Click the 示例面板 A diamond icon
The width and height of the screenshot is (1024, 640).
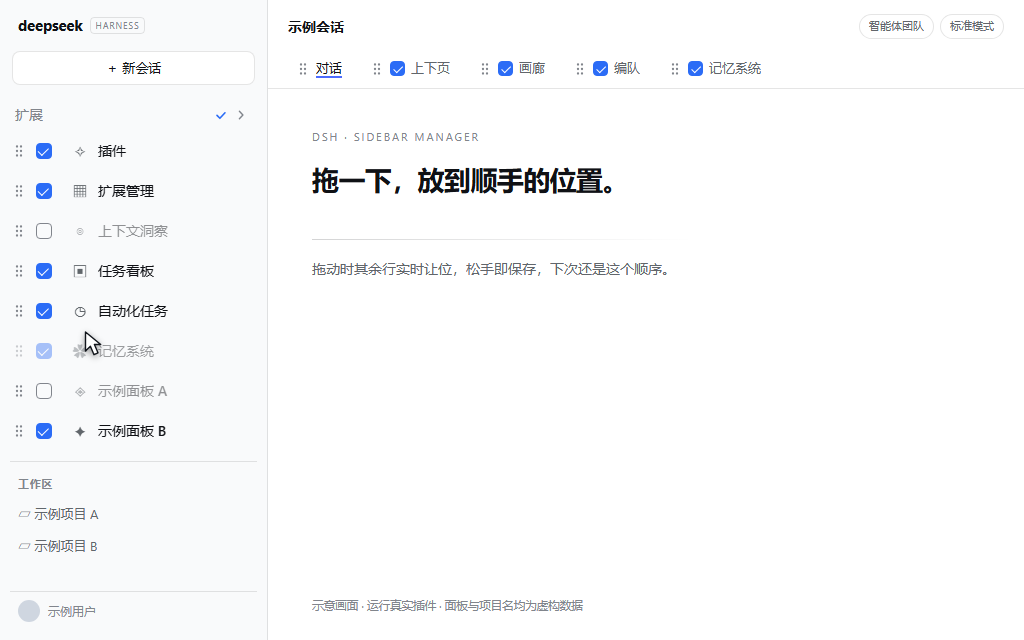coord(80,392)
